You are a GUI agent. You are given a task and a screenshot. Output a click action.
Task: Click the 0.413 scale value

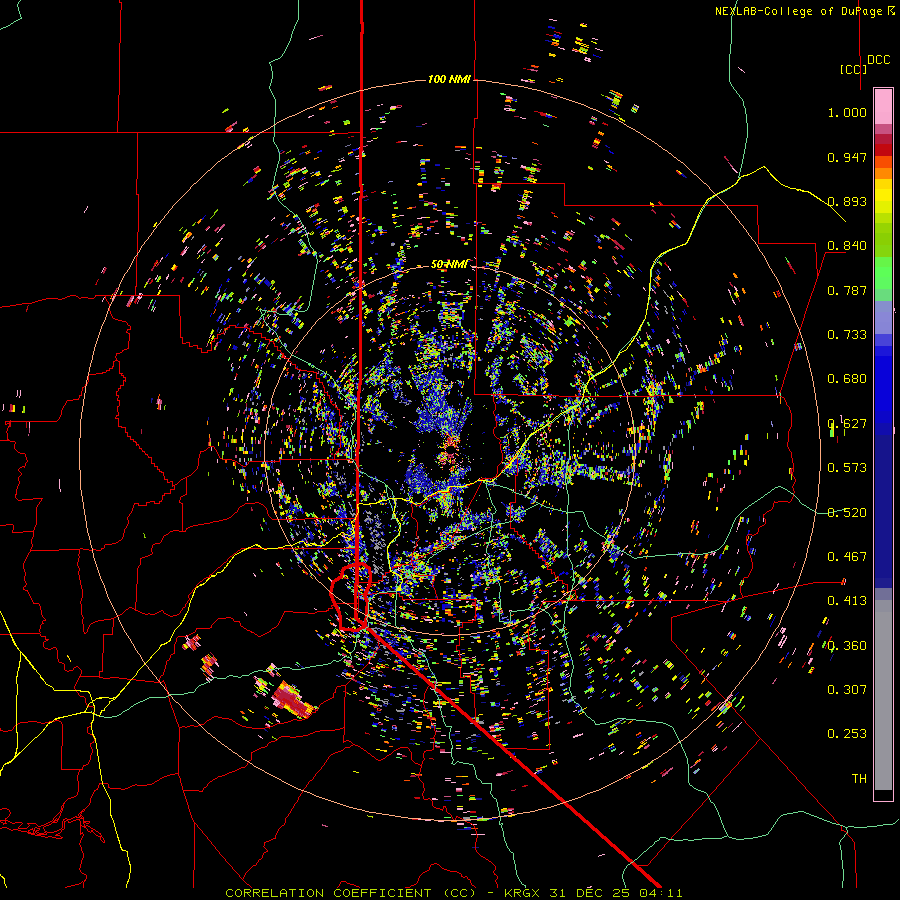847,601
